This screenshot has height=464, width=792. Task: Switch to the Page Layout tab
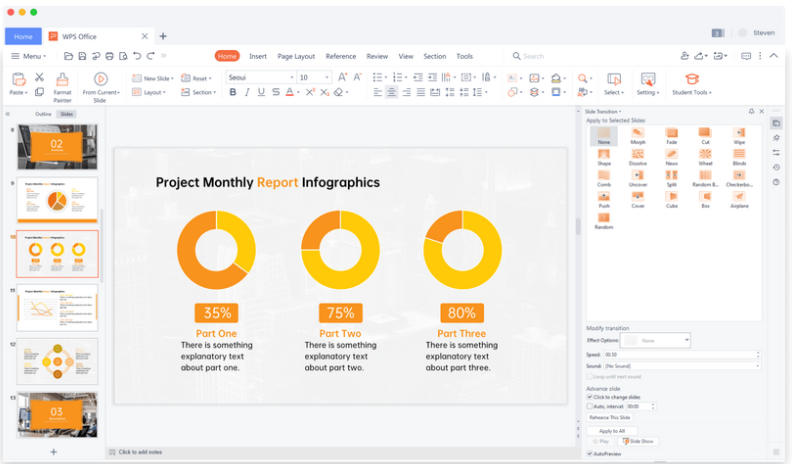click(296, 56)
